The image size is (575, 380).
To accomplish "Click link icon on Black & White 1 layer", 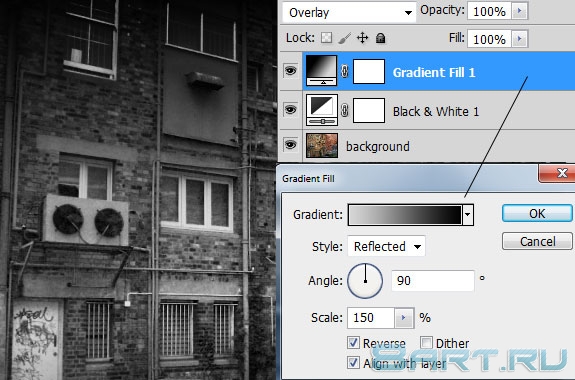I will click(344, 110).
